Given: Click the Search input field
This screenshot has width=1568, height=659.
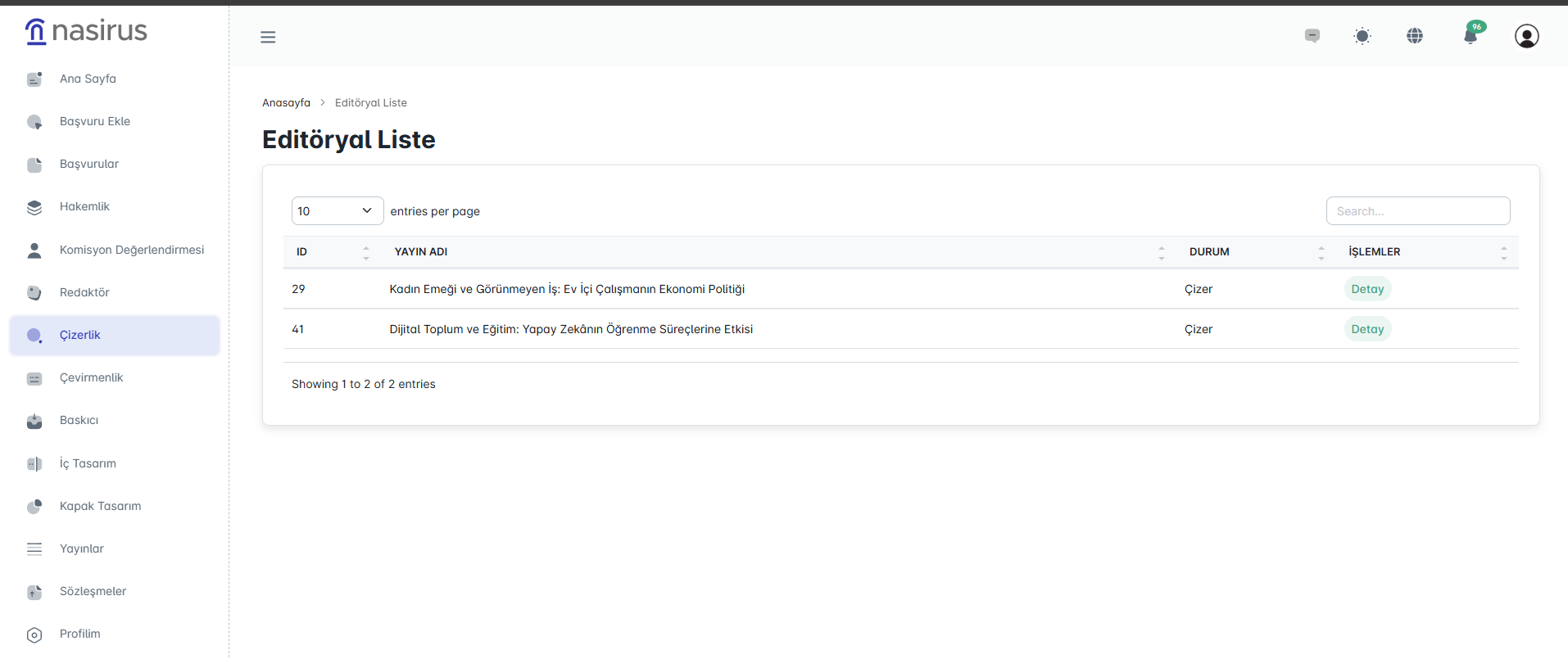Looking at the screenshot, I should pos(1417,211).
